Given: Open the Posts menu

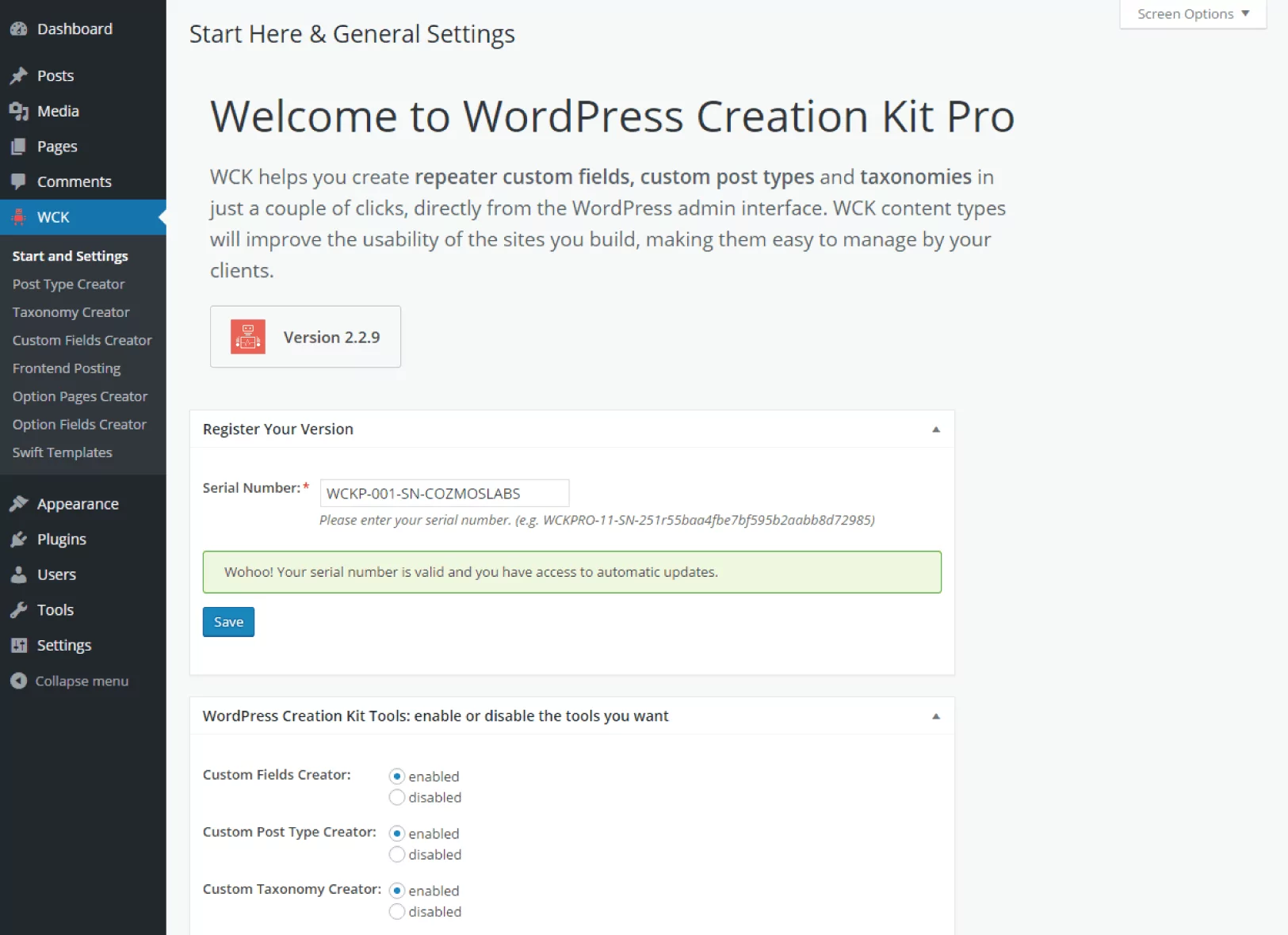Looking at the screenshot, I should (83, 76).
